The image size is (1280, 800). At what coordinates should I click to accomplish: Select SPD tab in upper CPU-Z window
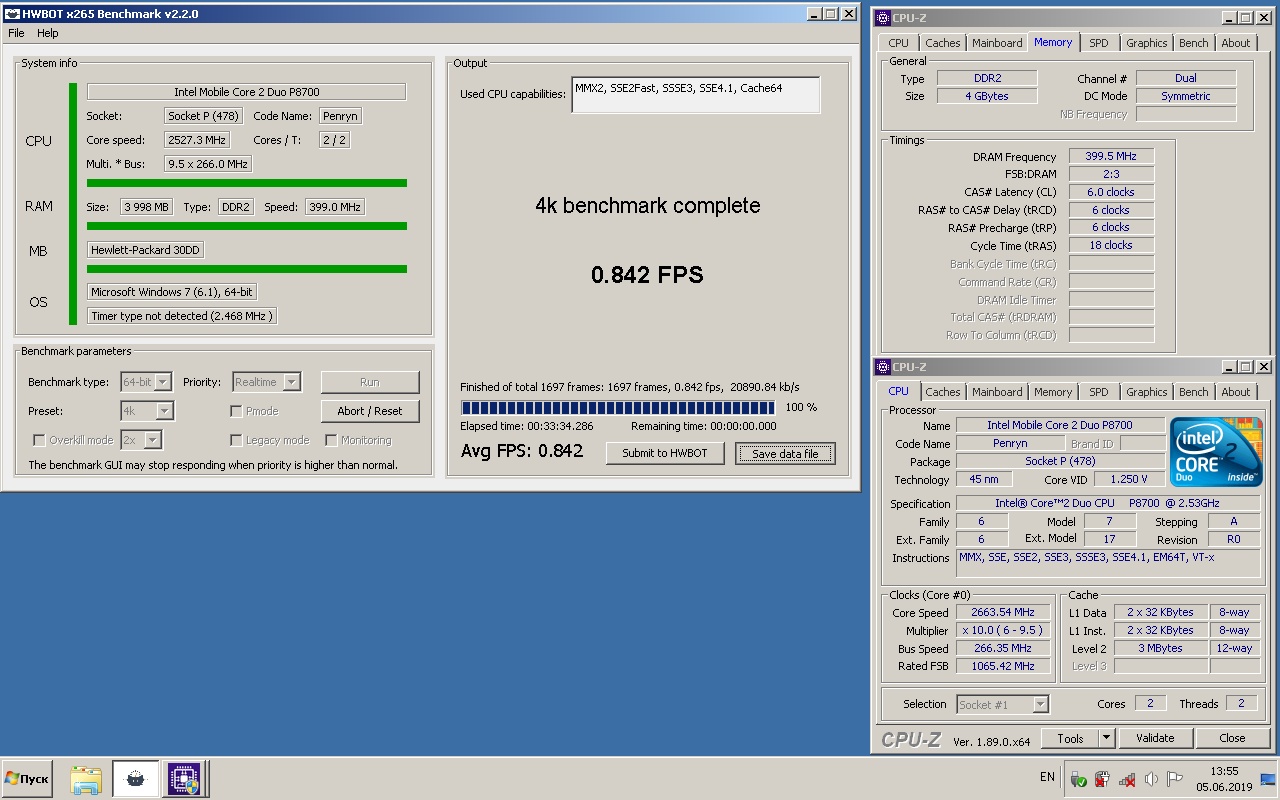tap(1098, 43)
